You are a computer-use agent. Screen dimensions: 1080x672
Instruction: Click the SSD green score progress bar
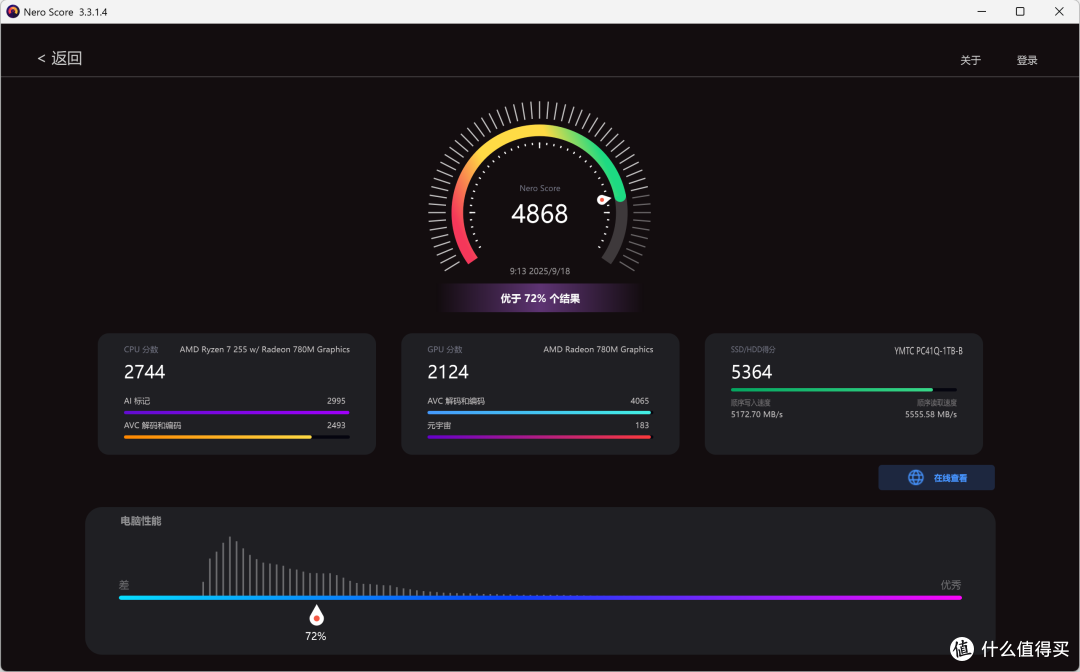(844, 390)
